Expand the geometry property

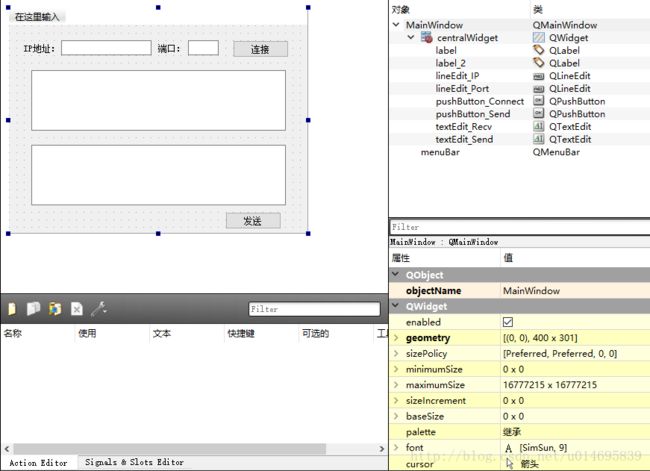tap(396, 337)
